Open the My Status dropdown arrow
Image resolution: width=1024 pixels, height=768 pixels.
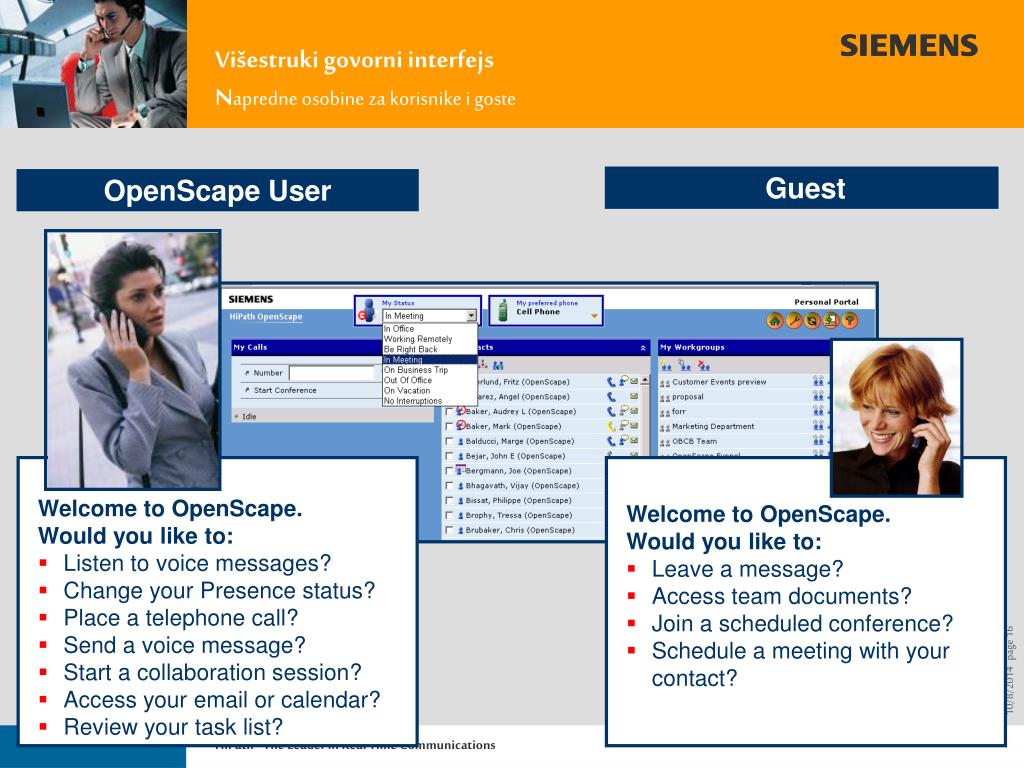click(471, 316)
